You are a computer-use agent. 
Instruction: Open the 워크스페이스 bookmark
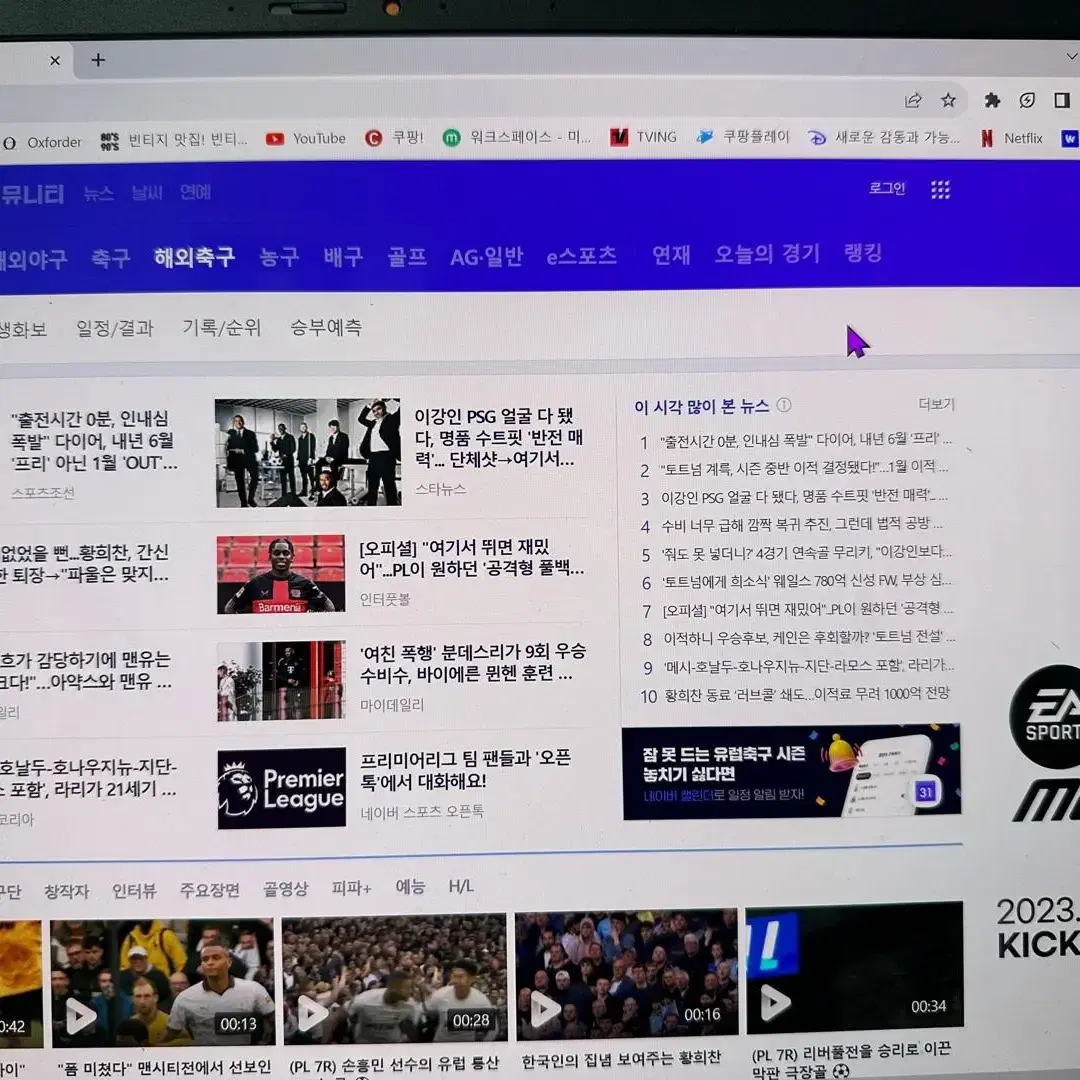tap(517, 137)
